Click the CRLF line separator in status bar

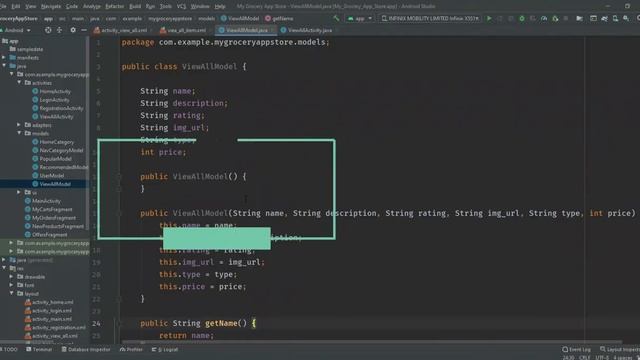point(584,358)
